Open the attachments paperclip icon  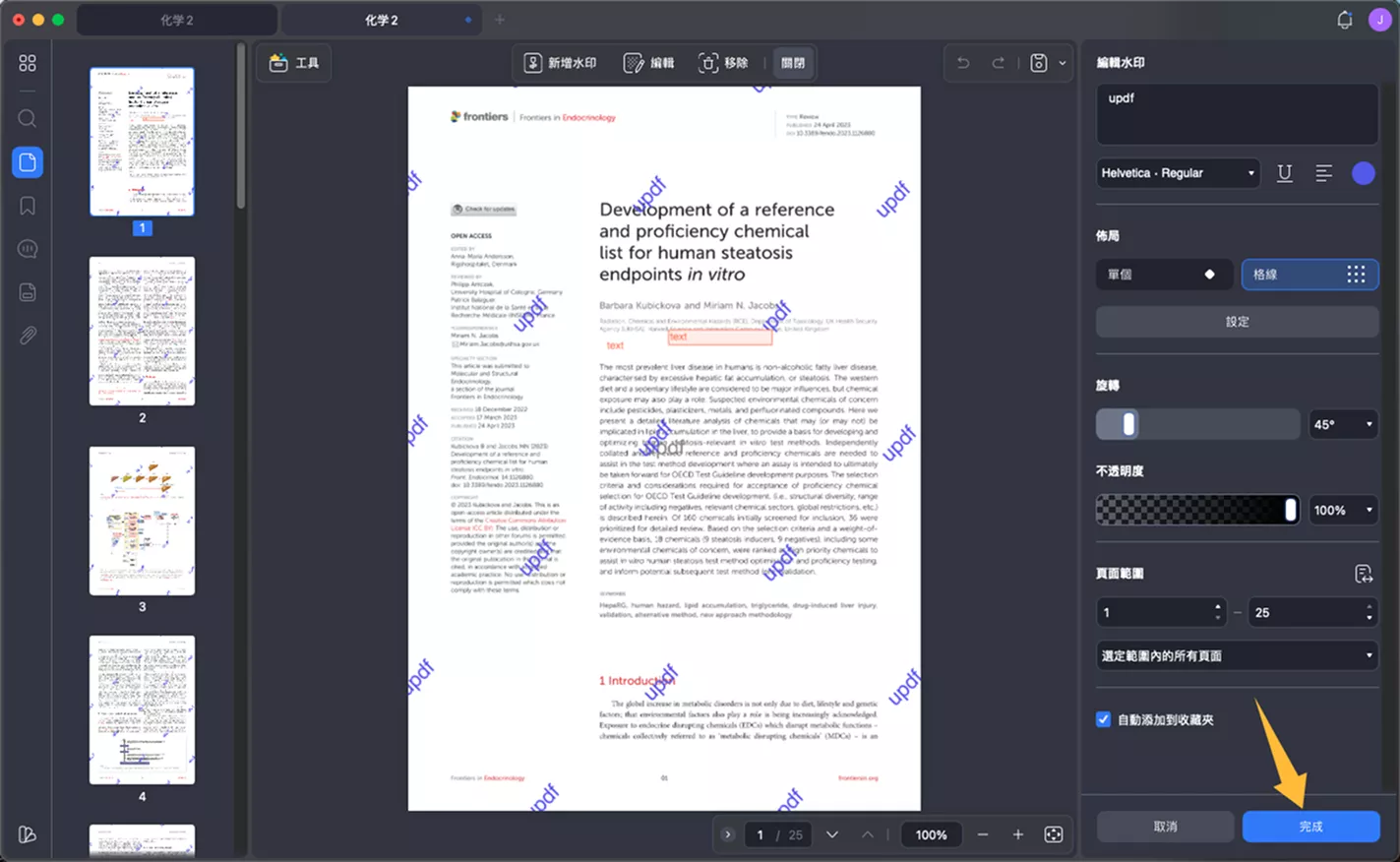[28, 336]
